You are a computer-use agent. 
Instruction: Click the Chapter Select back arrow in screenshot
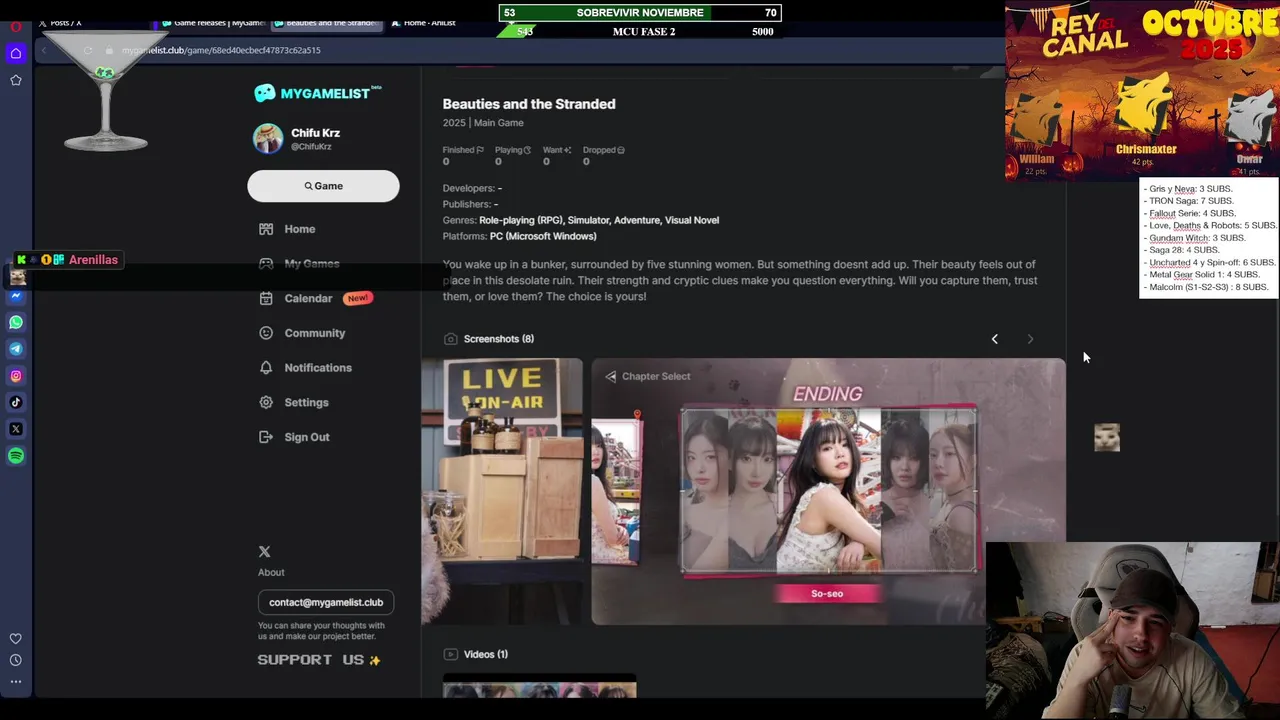pos(611,377)
